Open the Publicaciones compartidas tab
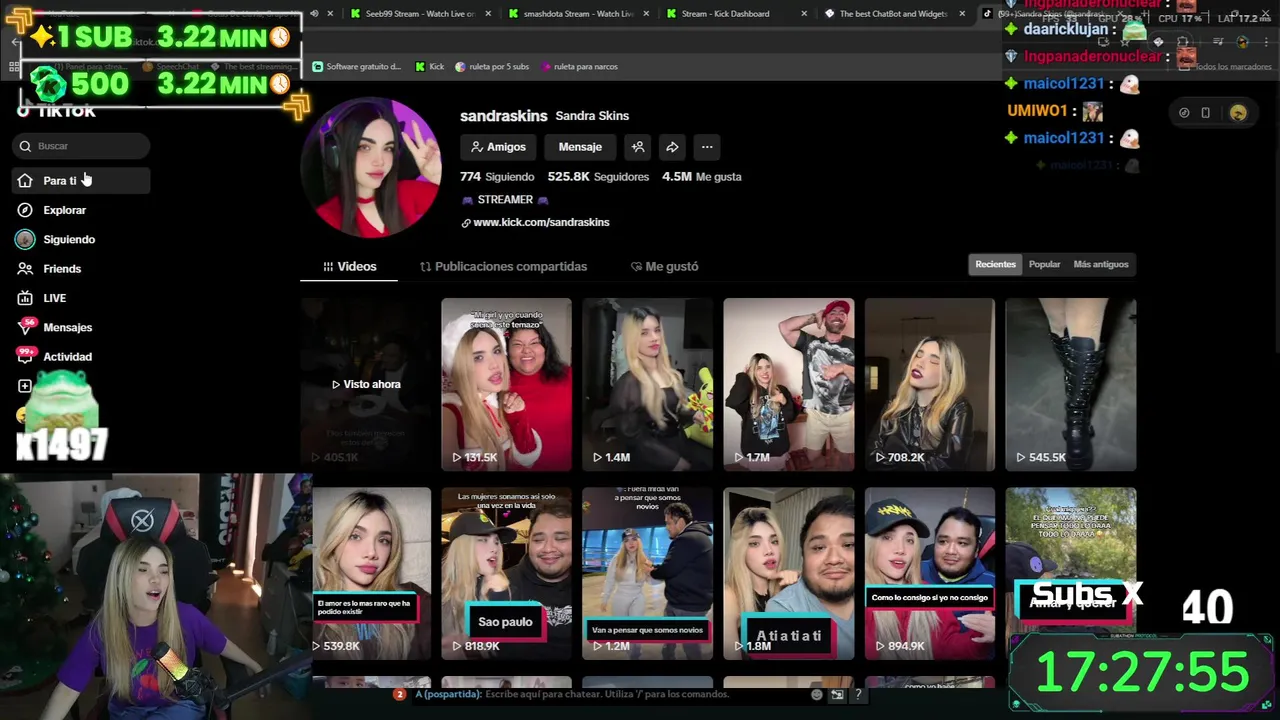1280x720 pixels. 503,266
